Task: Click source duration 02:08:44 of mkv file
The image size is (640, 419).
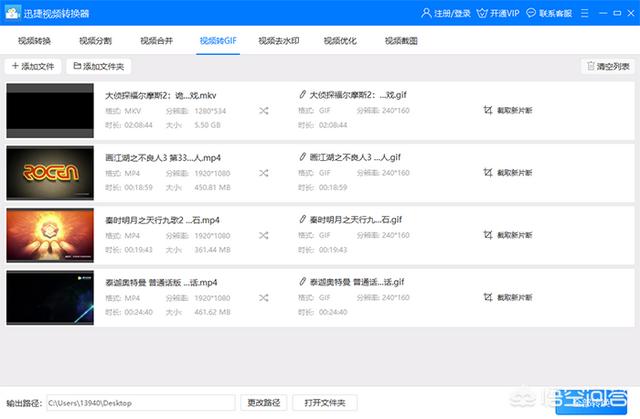Action: (138, 125)
